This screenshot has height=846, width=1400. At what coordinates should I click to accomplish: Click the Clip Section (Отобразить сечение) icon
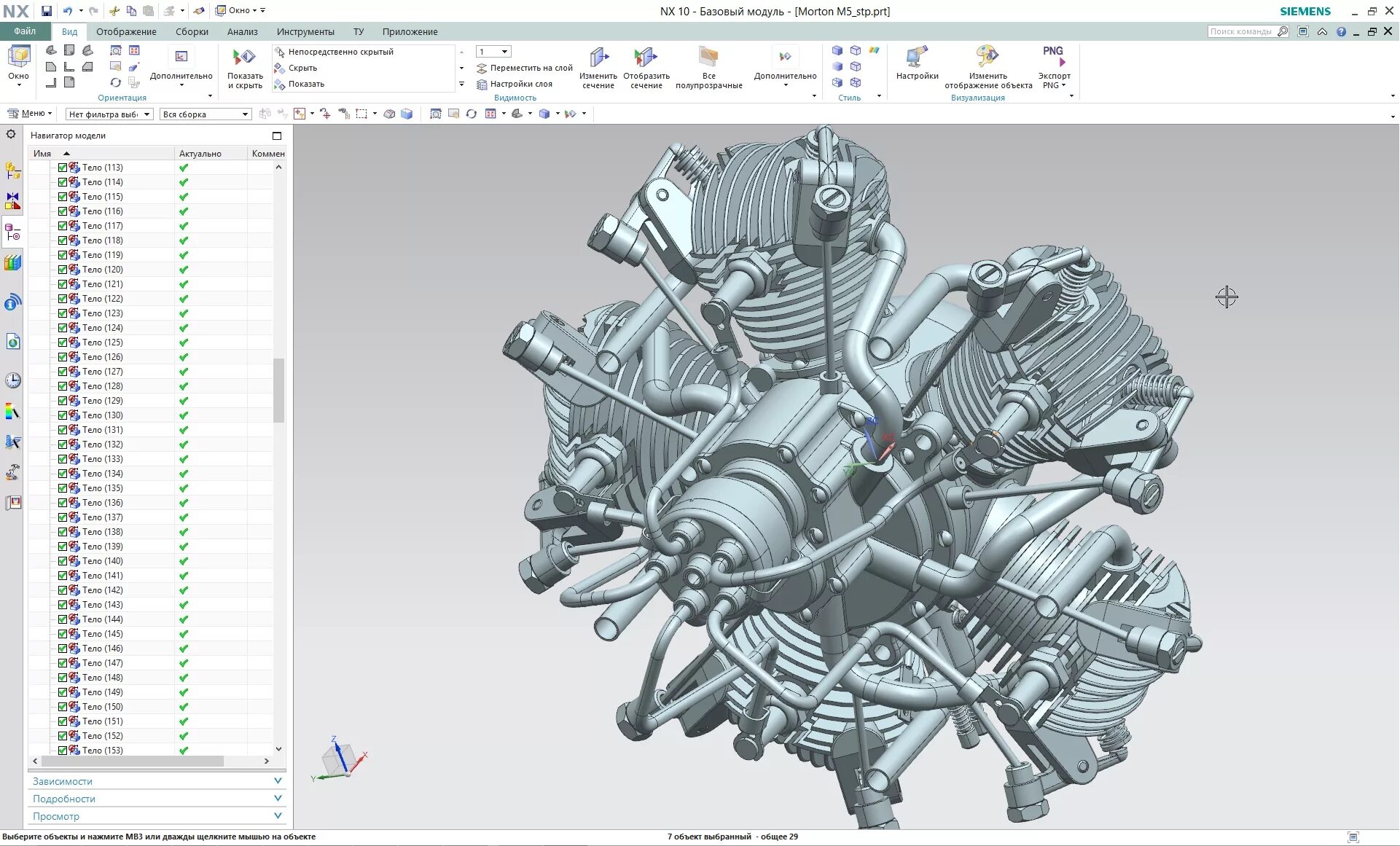[646, 58]
